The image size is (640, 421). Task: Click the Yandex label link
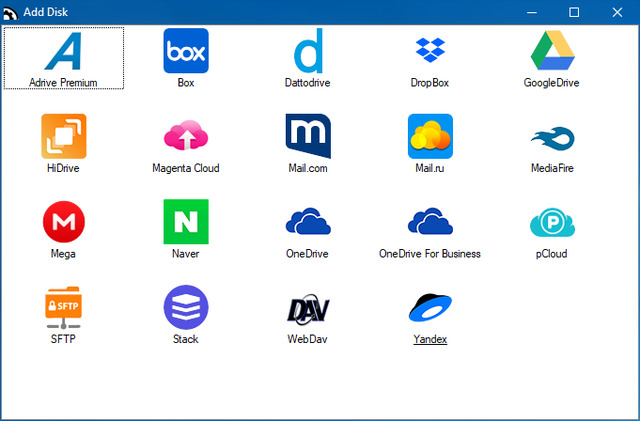click(x=430, y=339)
